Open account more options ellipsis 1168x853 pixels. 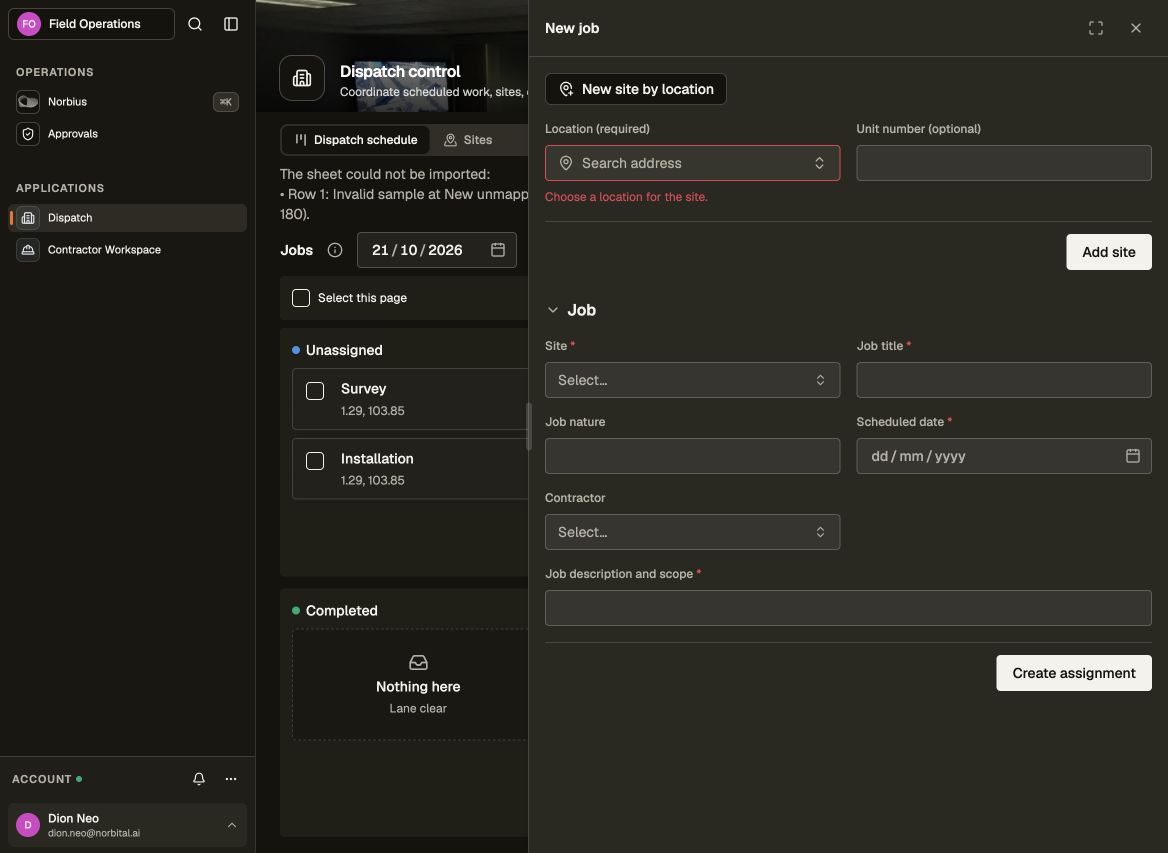point(231,779)
